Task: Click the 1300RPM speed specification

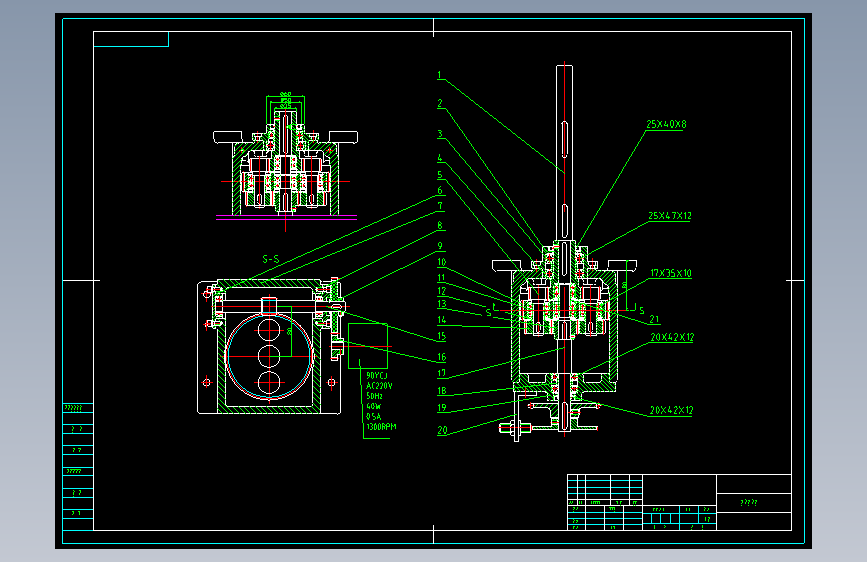Action: click(x=381, y=426)
